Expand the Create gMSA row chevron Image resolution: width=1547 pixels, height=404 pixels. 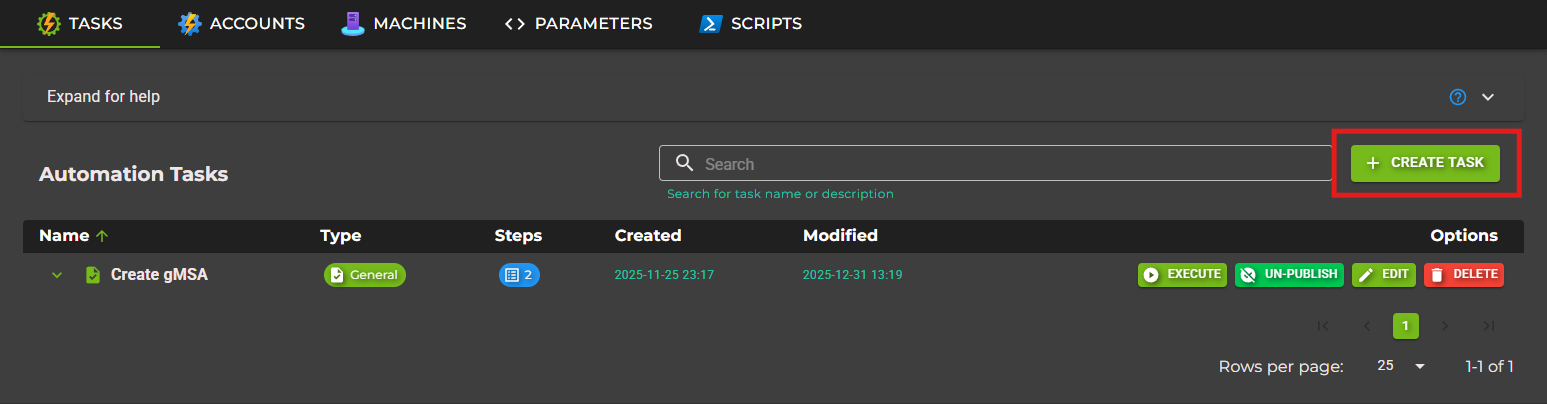[57, 274]
